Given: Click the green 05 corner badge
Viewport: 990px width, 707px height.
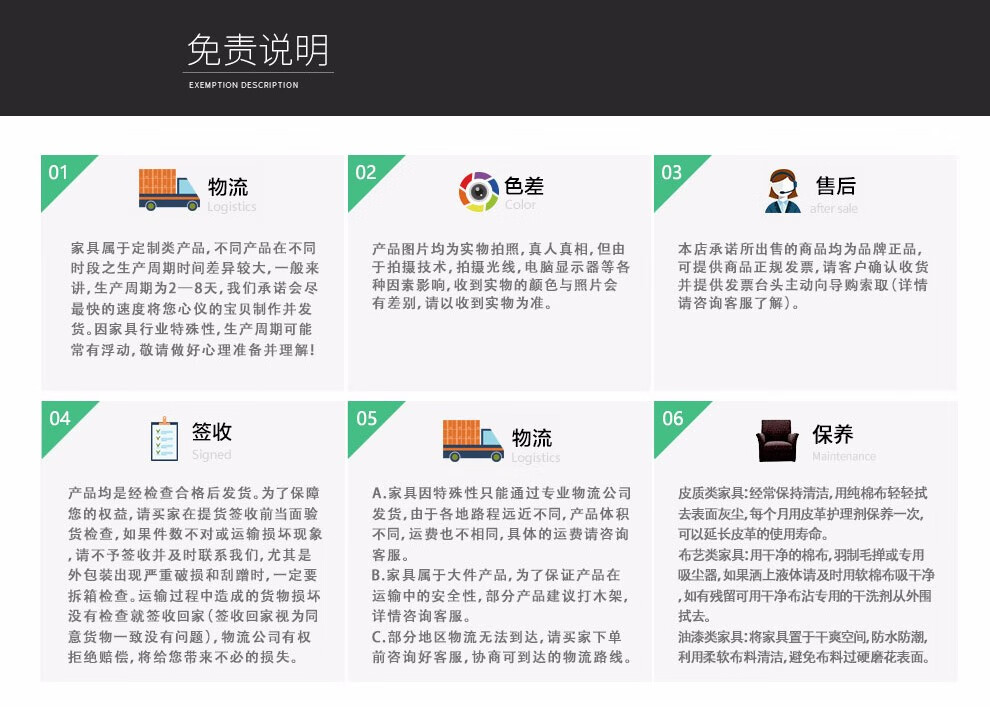Looking at the screenshot, I should click(367, 419).
